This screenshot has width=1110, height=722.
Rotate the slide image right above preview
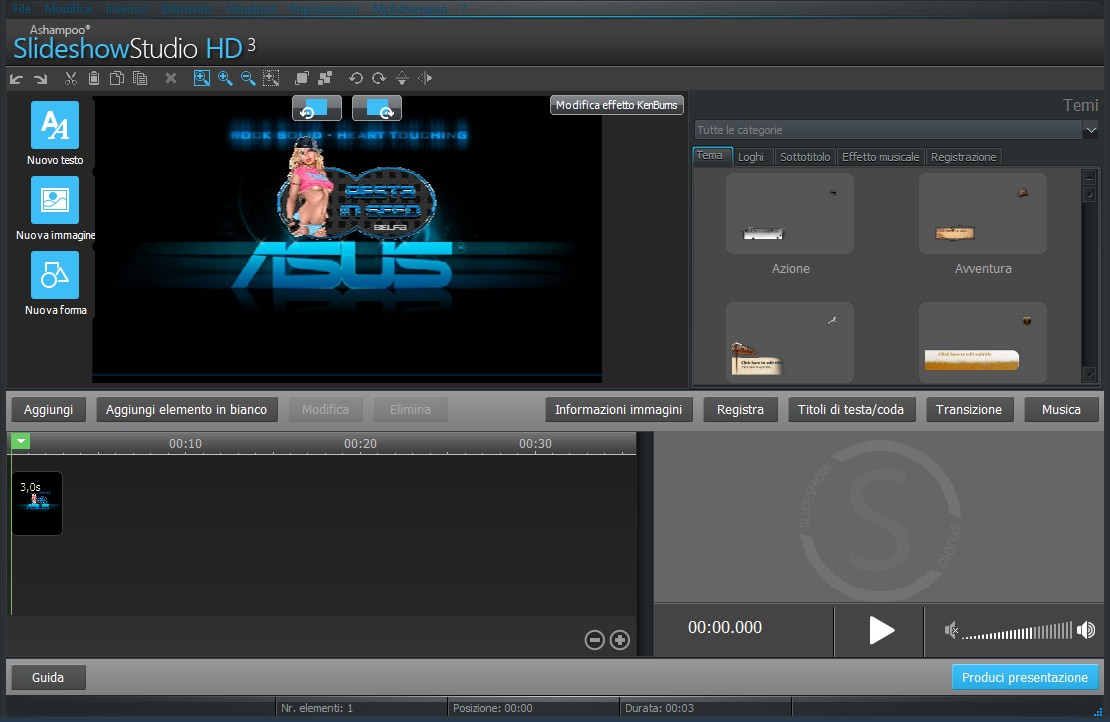[377, 108]
